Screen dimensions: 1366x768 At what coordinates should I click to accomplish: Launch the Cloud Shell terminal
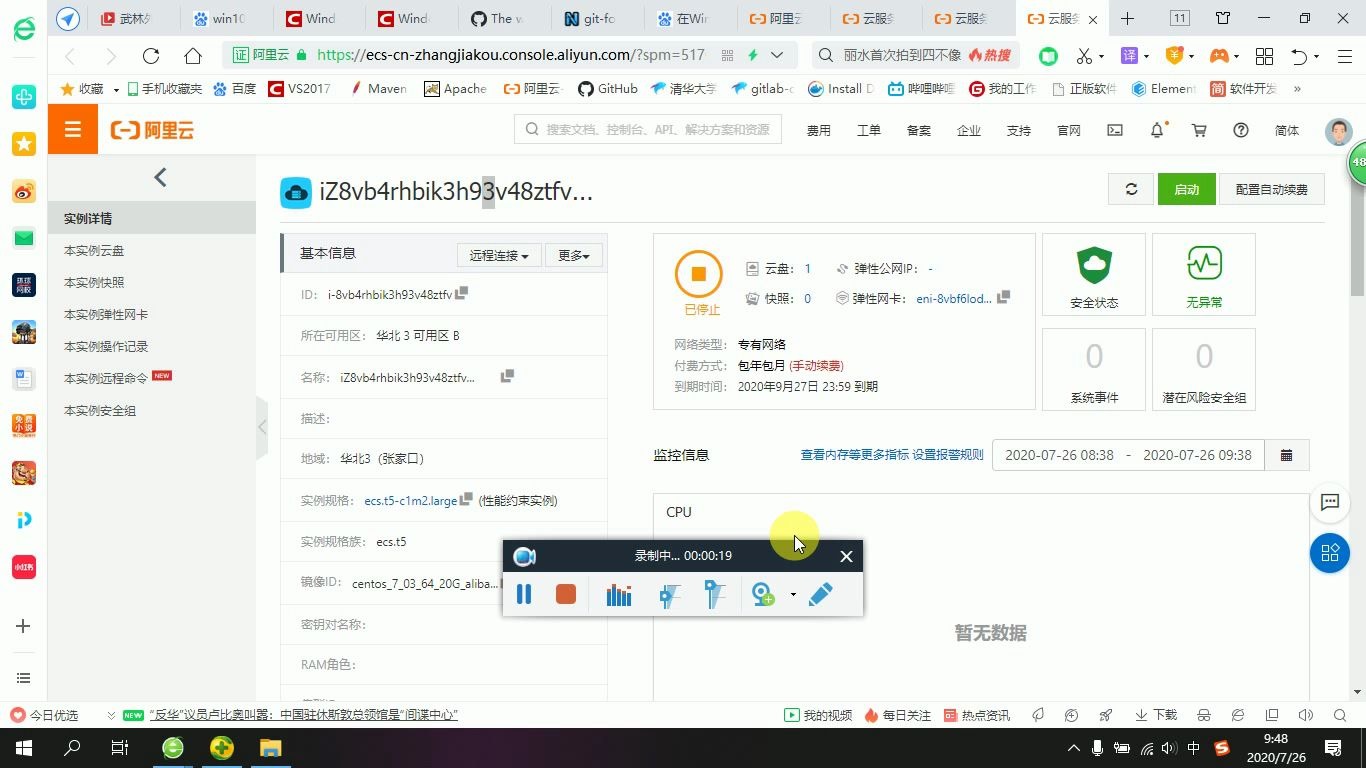(x=1114, y=130)
